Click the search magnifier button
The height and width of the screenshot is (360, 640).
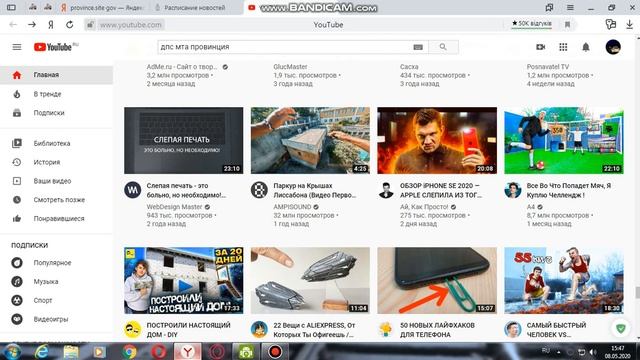443,47
